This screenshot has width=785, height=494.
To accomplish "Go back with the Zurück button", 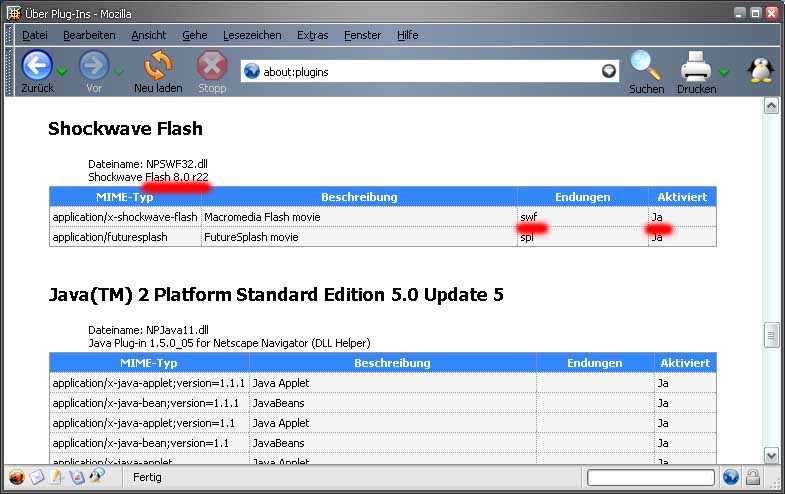I will coord(37,71).
